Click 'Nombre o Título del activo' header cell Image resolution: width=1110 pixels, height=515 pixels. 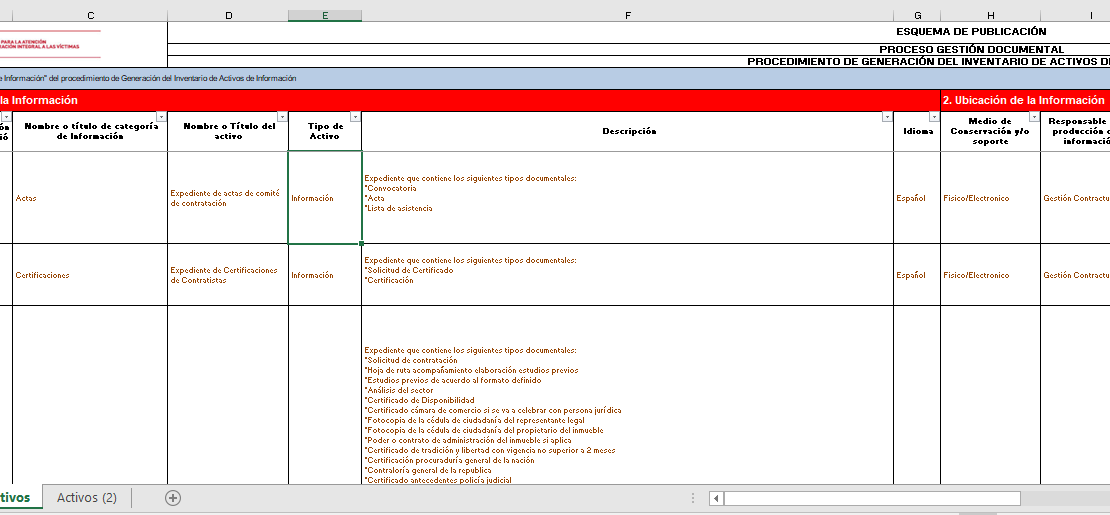pyautogui.click(x=228, y=131)
